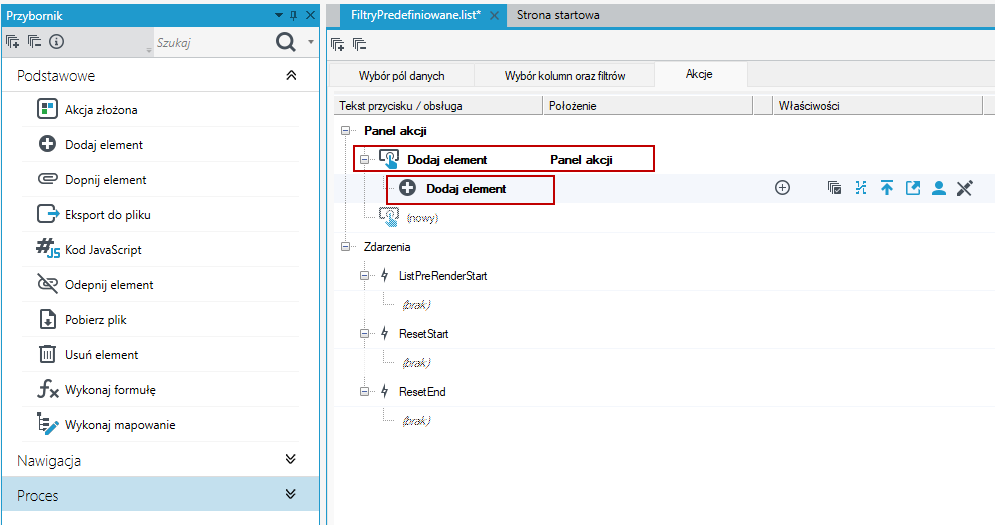Click the blue user icon in Dodaj element row
Screen dimensions: 995x525
pos(939,187)
